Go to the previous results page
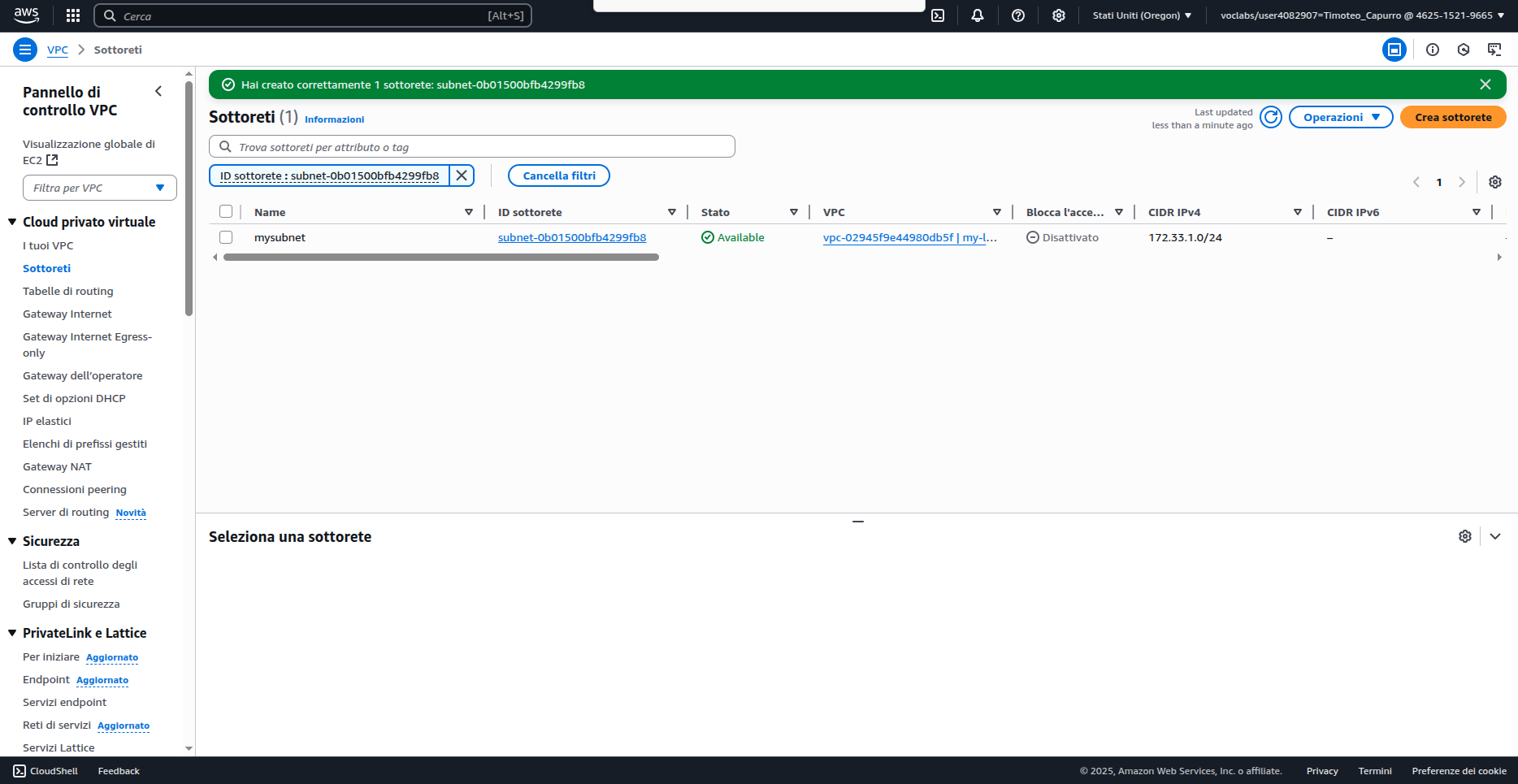This screenshot has width=1518, height=784. click(x=1416, y=182)
